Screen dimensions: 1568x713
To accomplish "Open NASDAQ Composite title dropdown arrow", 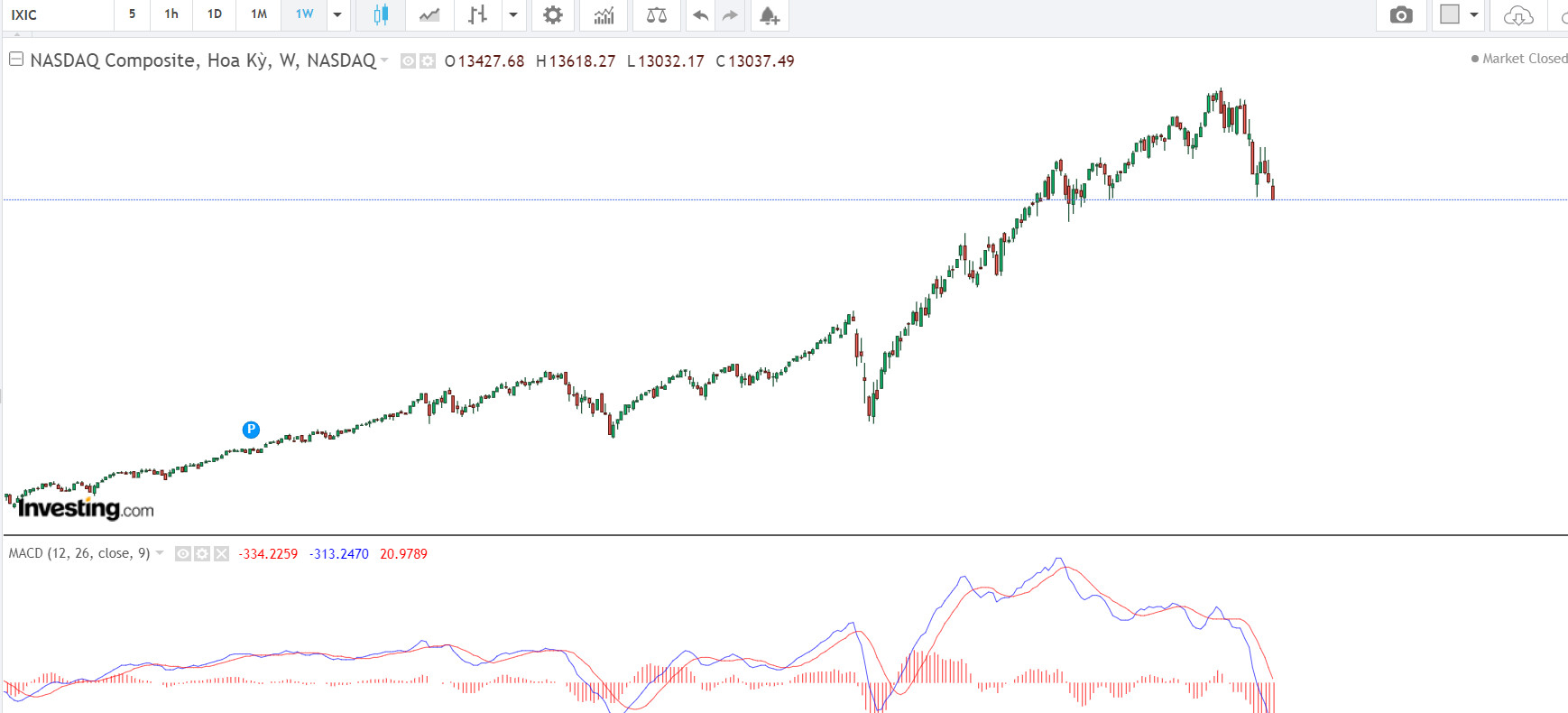I will tap(384, 60).
